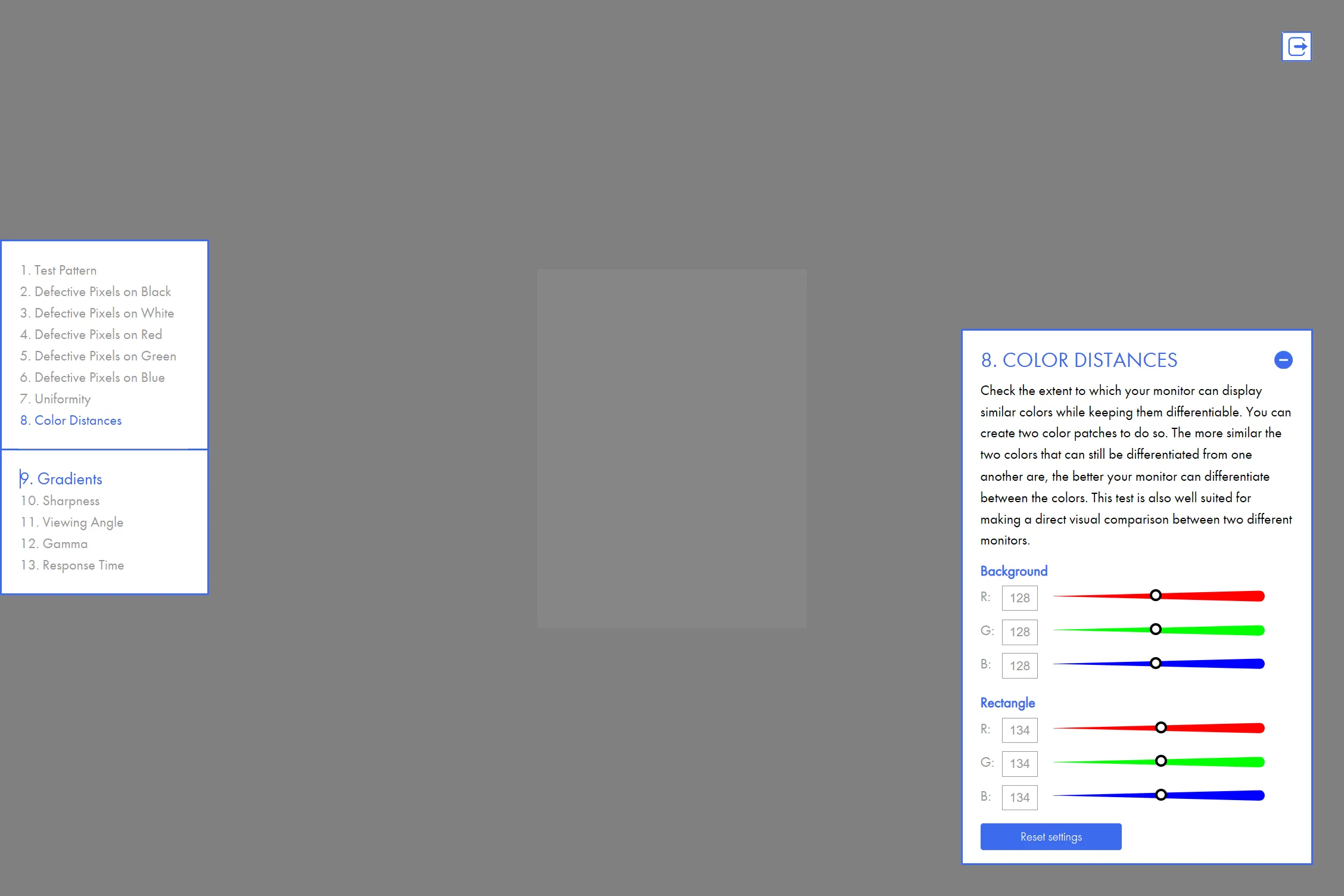This screenshot has height=896, width=1344.
Task: Click 12. Gamma in sidebar menu
Action: click(x=54, y=543)
